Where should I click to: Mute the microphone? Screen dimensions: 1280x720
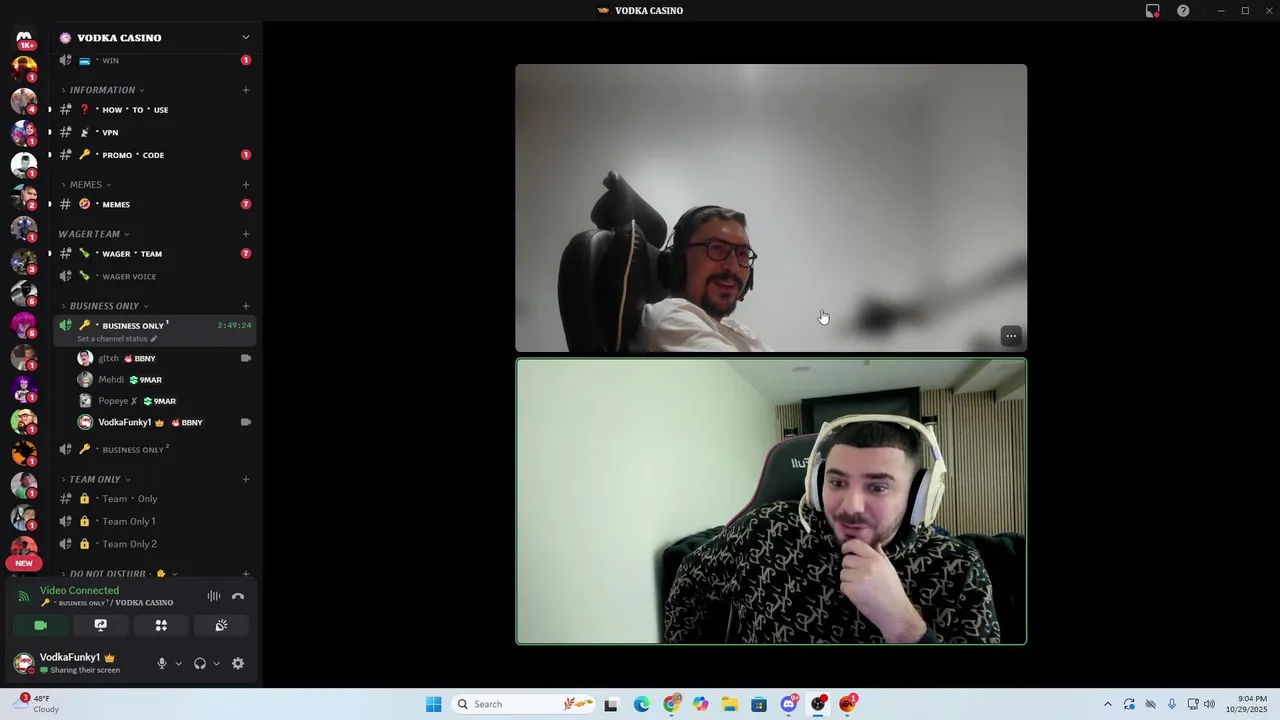(x=161, y=663)
